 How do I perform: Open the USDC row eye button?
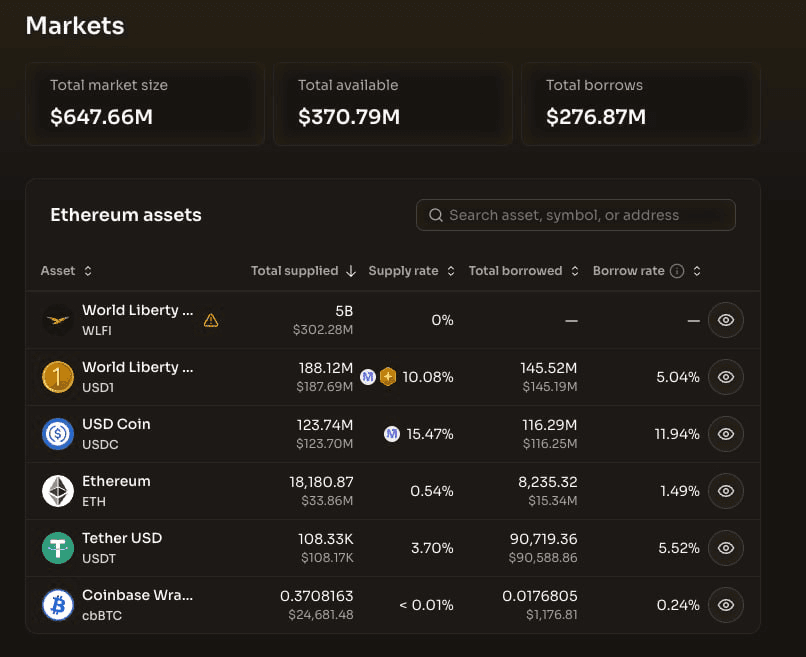725,434
